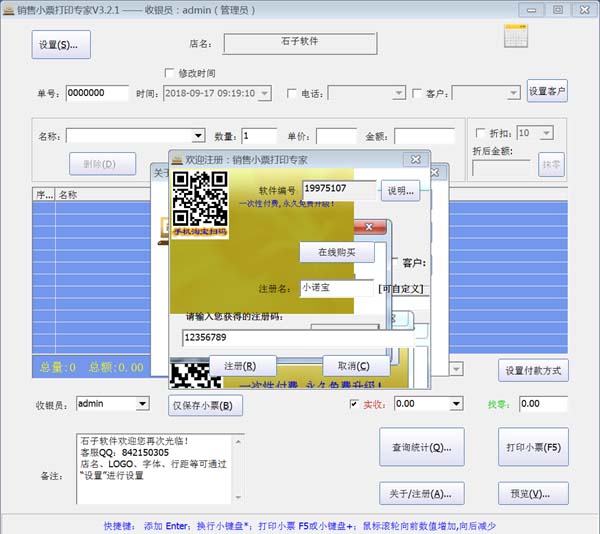This screenshot has width=600, height=534.
Task: Click the 总量:0 总额:0.00 totals text
Action: click(x=92, y=368)
